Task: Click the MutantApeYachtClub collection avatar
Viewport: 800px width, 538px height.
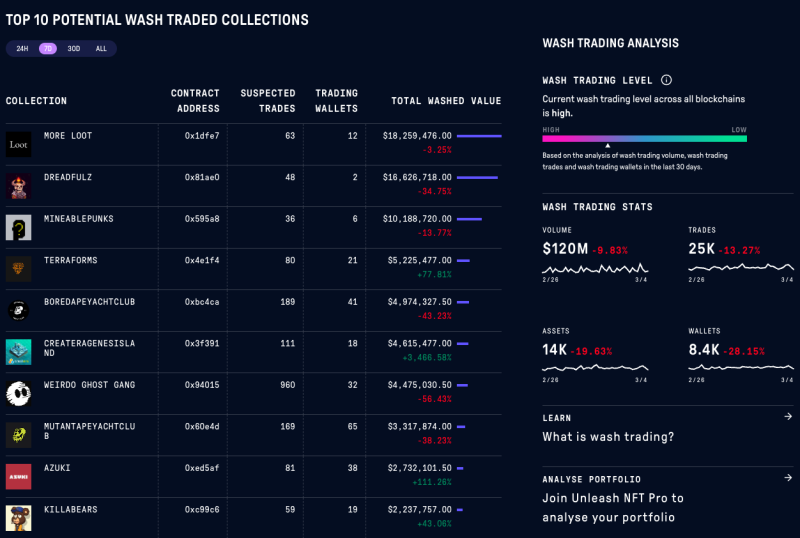Action: click(x=18, y=435)
